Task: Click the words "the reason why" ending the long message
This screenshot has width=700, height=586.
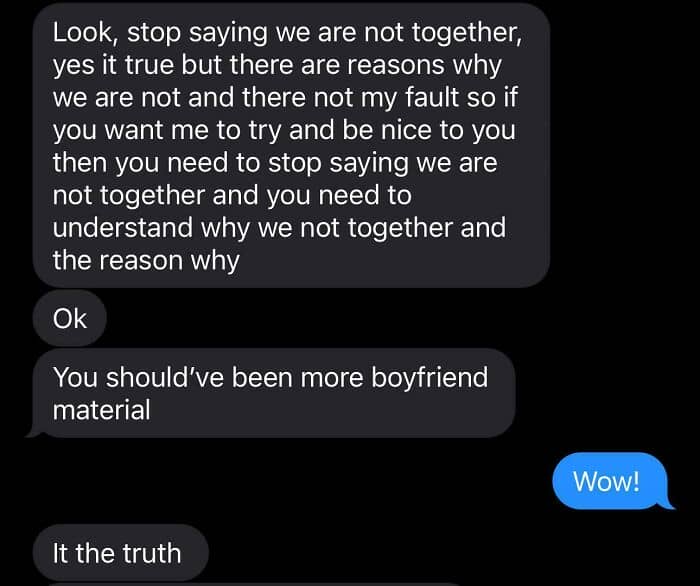Action: (x=146, y=261)
